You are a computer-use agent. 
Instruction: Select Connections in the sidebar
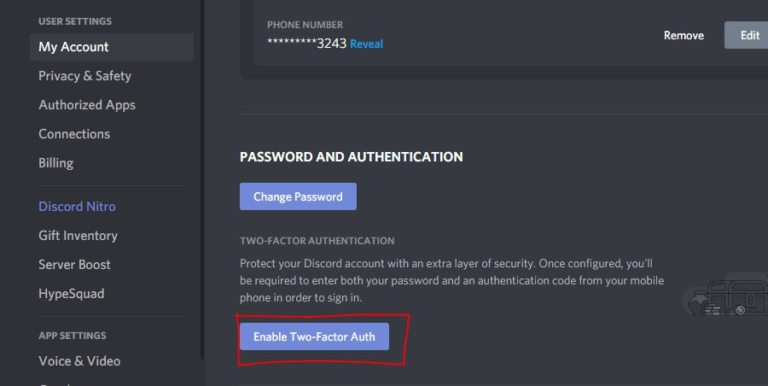click(x=74, y=134)
